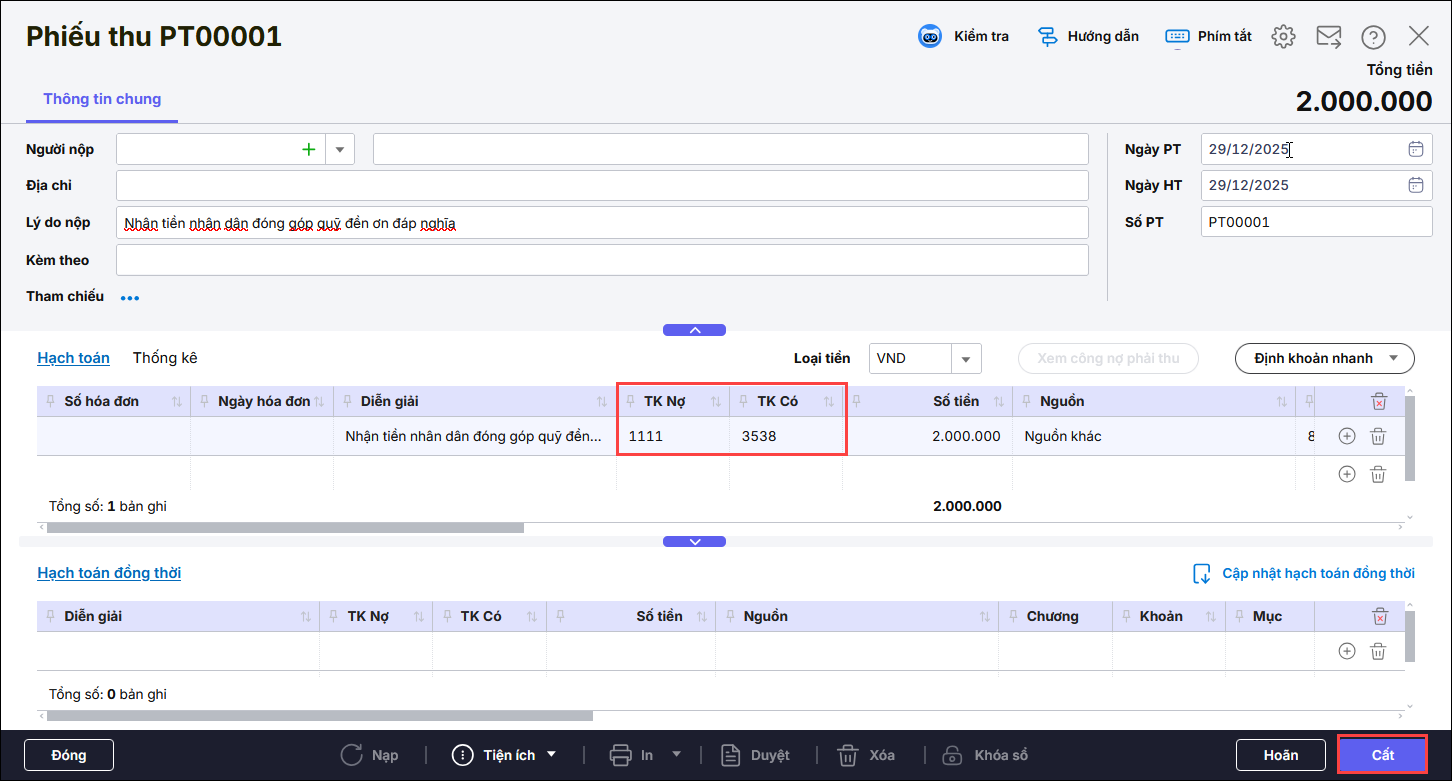The image size is (1452, 781).
Task: Click the mail envelope icon
Action: 1329,37
